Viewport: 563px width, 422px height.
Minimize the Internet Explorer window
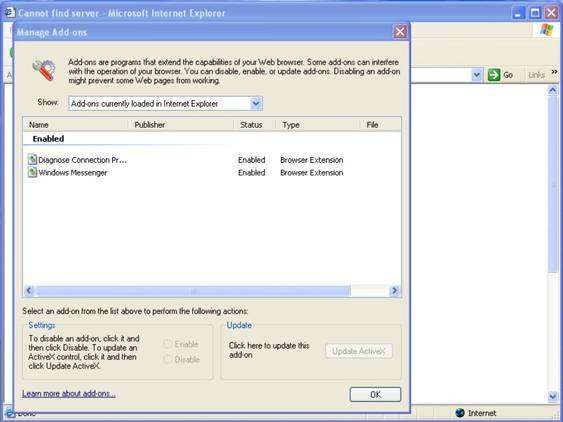pos(518,13)
